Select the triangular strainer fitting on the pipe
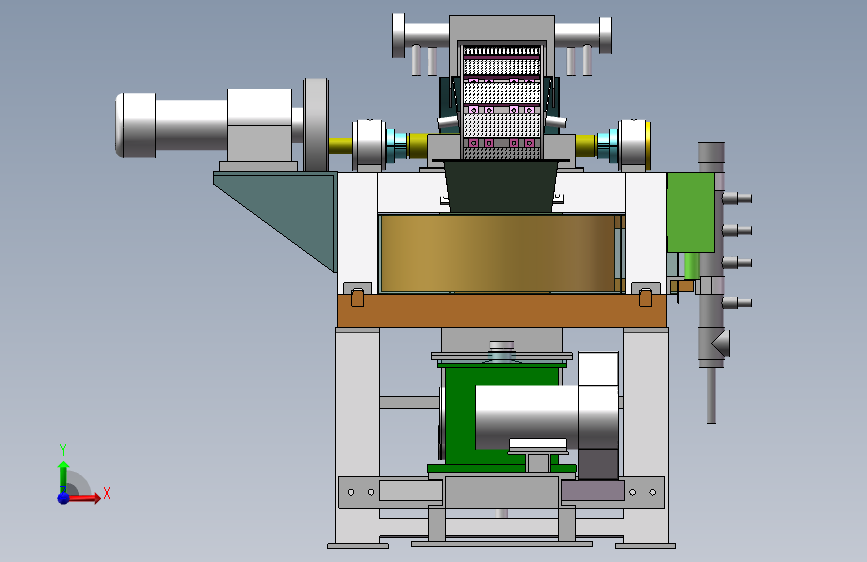The width and height of the screenshot is (867, 562). click(x=720, y=343)
